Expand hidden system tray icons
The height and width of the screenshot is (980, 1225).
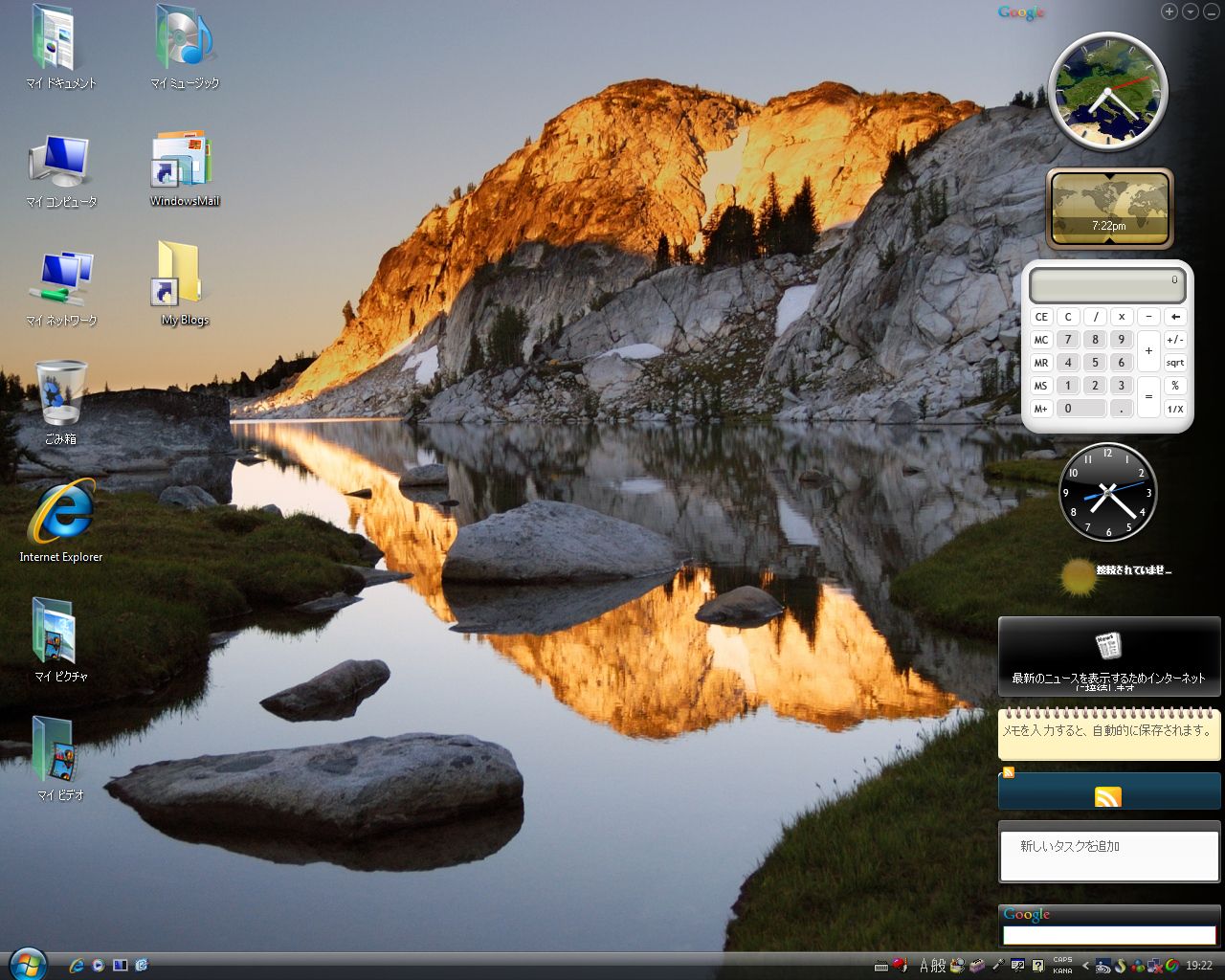click(1085, 966)
